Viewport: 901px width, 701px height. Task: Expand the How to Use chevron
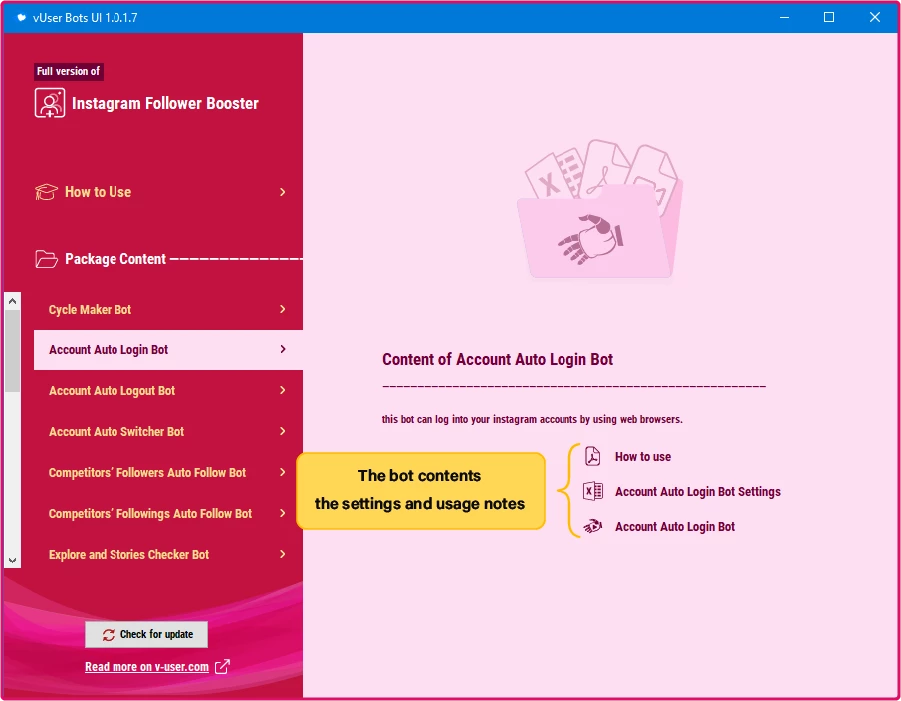click(x=282, y=192)
